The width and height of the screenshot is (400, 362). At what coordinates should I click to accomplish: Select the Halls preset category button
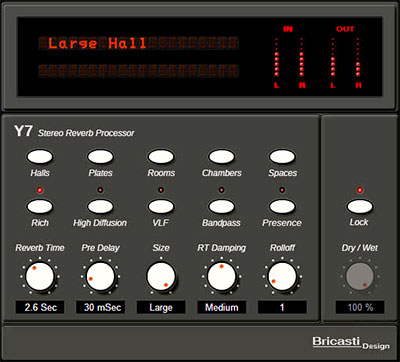(40, 156)
